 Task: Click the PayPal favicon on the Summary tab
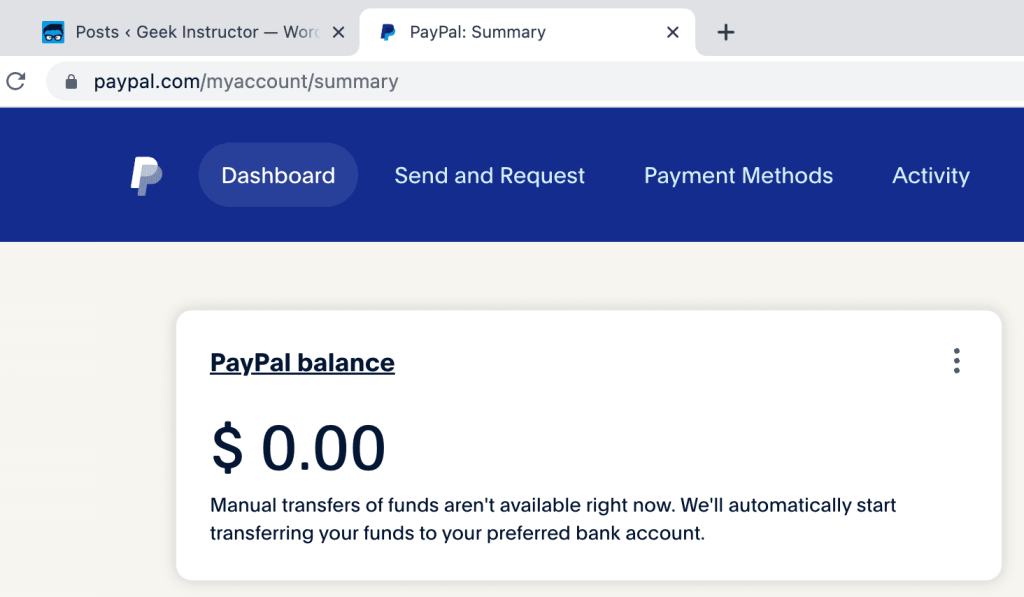(x=385, y=31)
